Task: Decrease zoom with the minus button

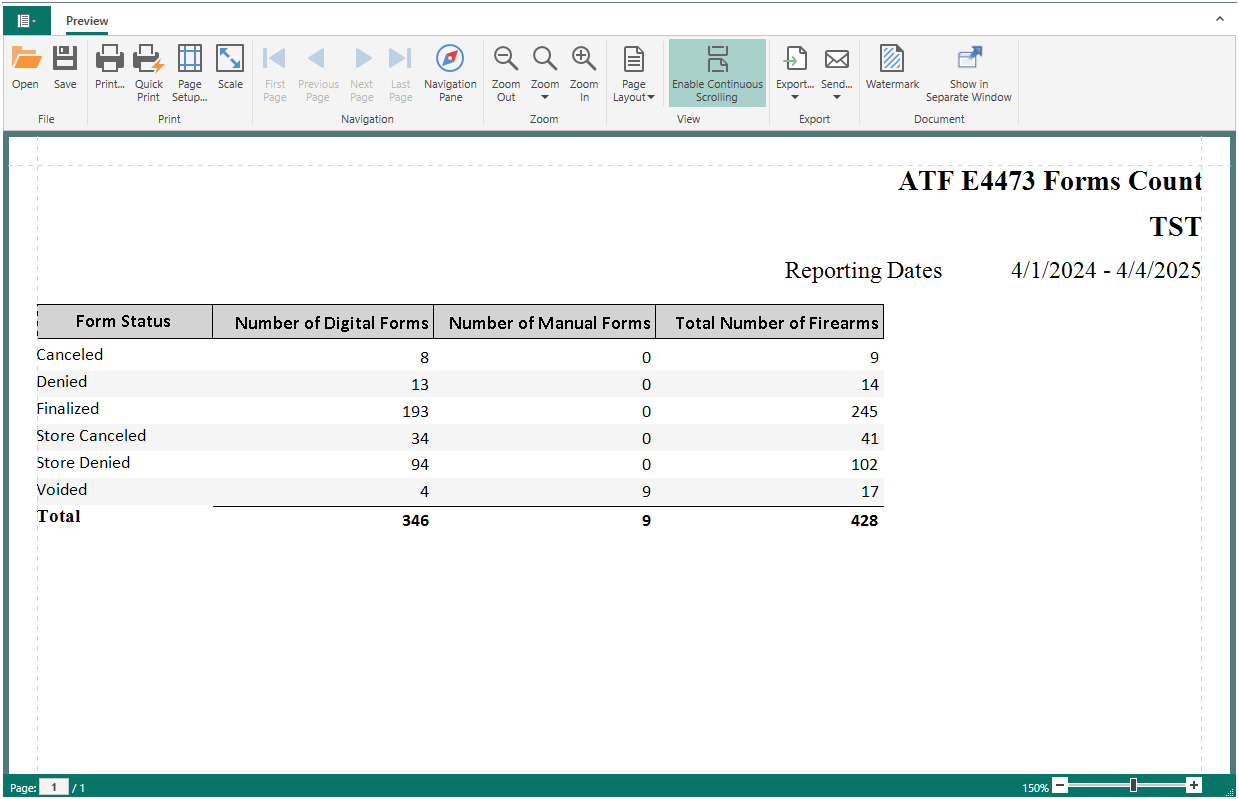Action: [1061, 786]
